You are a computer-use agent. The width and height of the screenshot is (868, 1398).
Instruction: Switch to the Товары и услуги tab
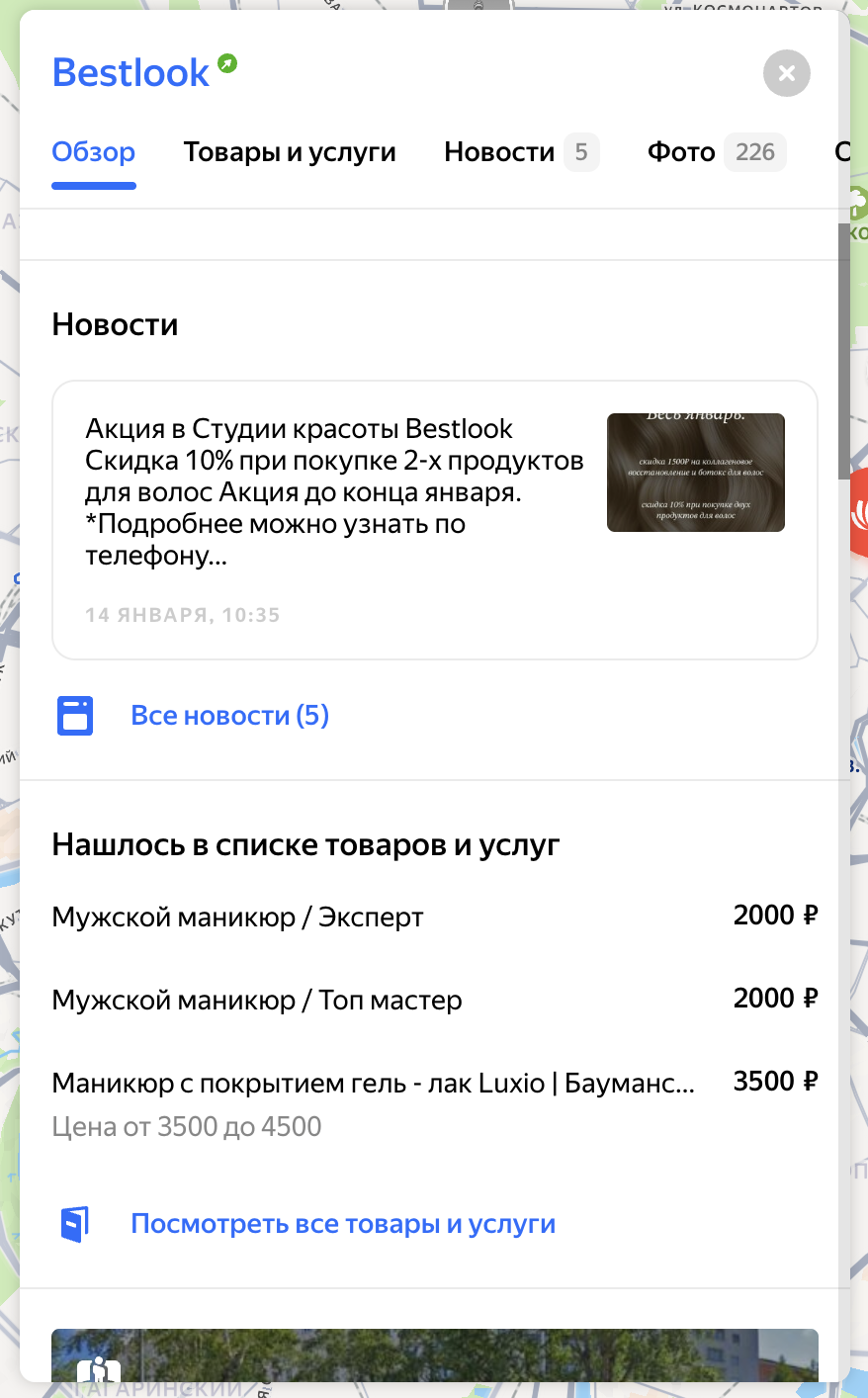(290, 152)
